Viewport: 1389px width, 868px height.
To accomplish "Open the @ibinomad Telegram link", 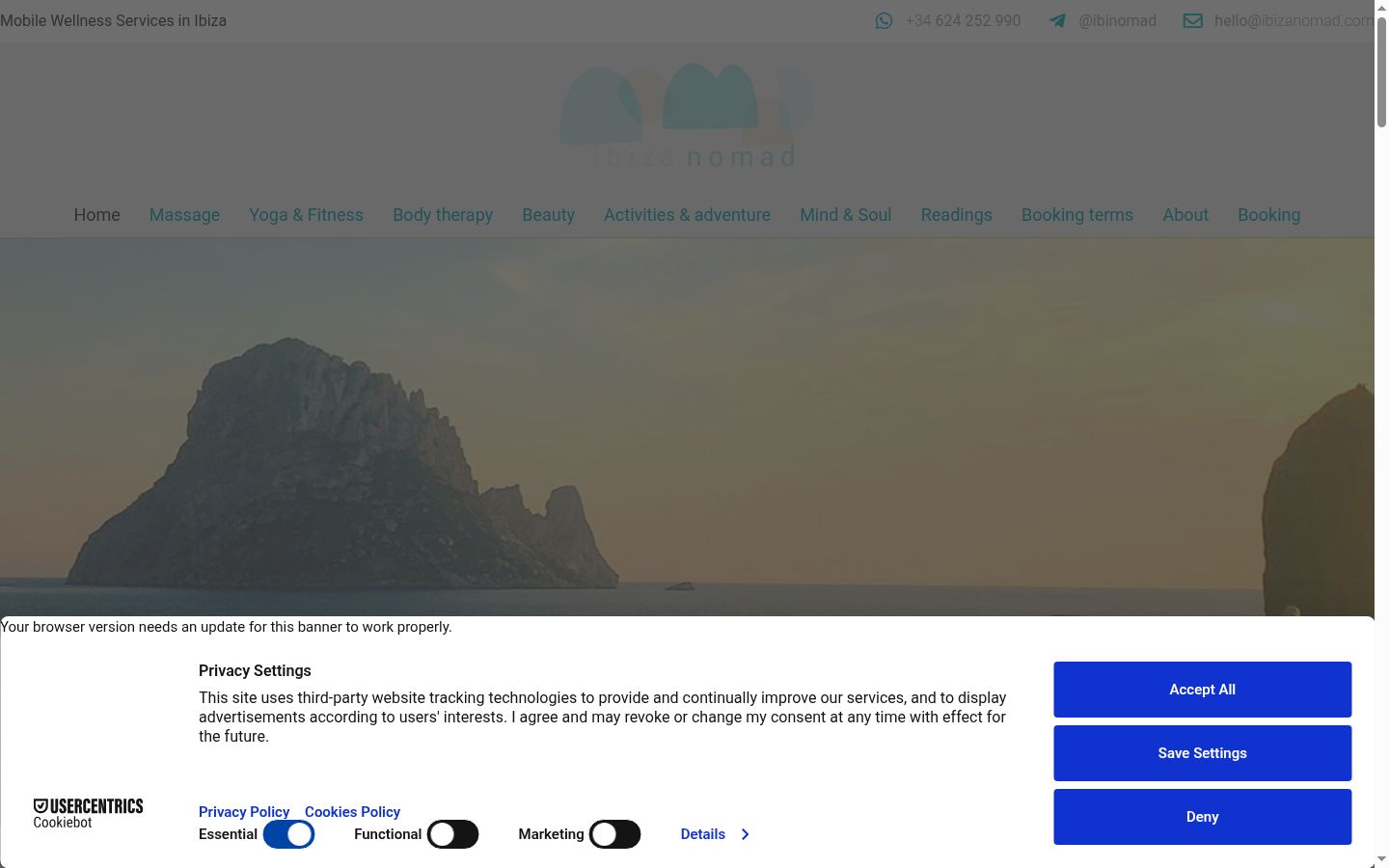I will [x=1117, y=20].
